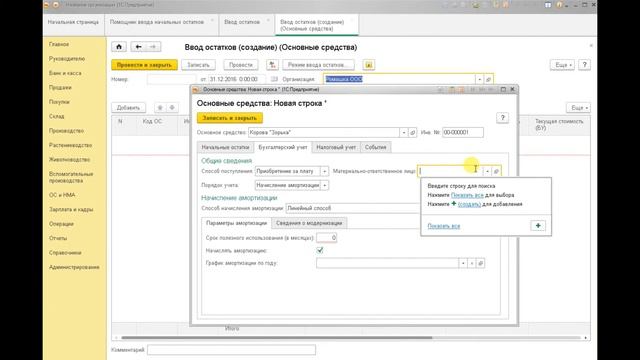
Task: Expand the Организация dropdown
Action: coord(480,79)
